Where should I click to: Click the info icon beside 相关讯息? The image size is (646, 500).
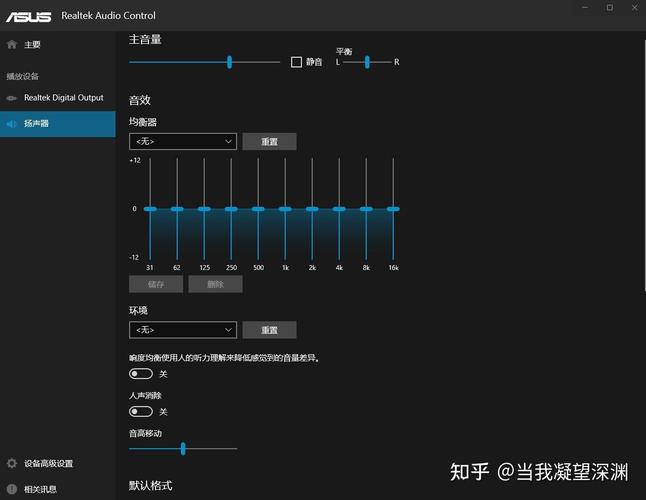(x=12, y=489)
